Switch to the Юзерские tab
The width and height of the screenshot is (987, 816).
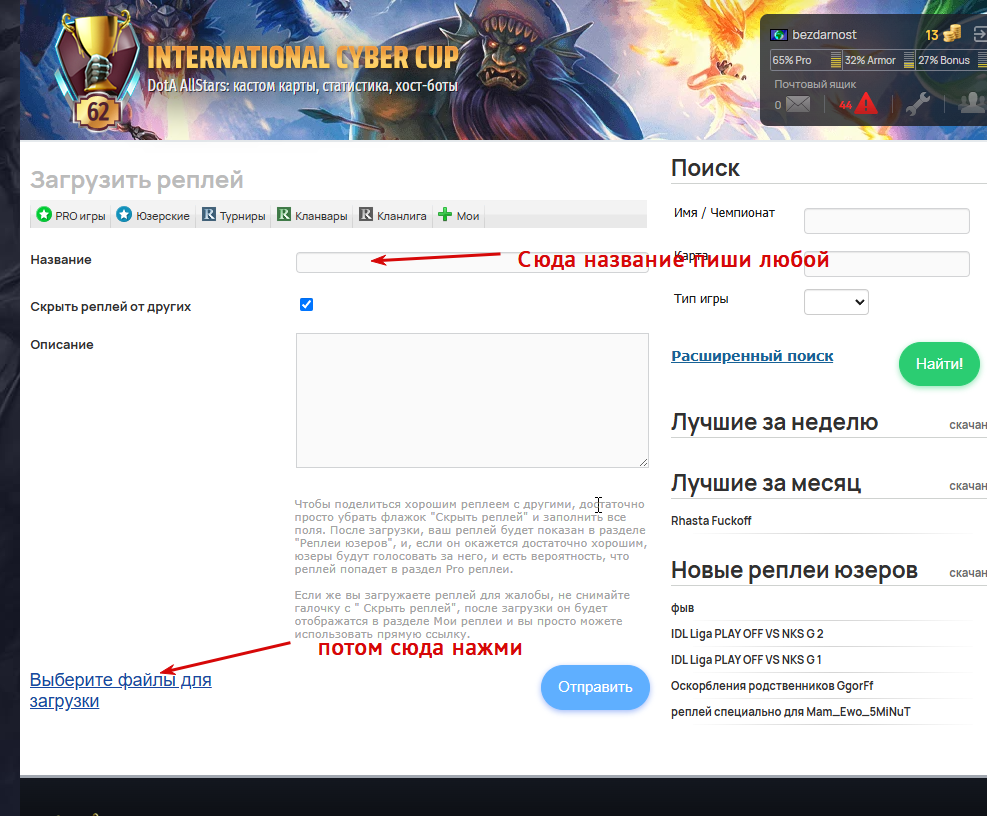coord(153,216)
